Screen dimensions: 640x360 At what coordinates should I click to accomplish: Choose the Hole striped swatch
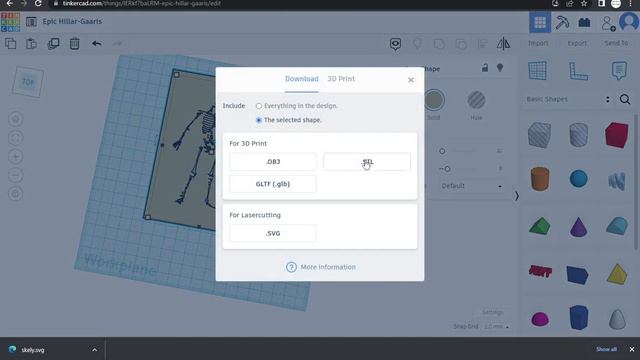[476, 100]
